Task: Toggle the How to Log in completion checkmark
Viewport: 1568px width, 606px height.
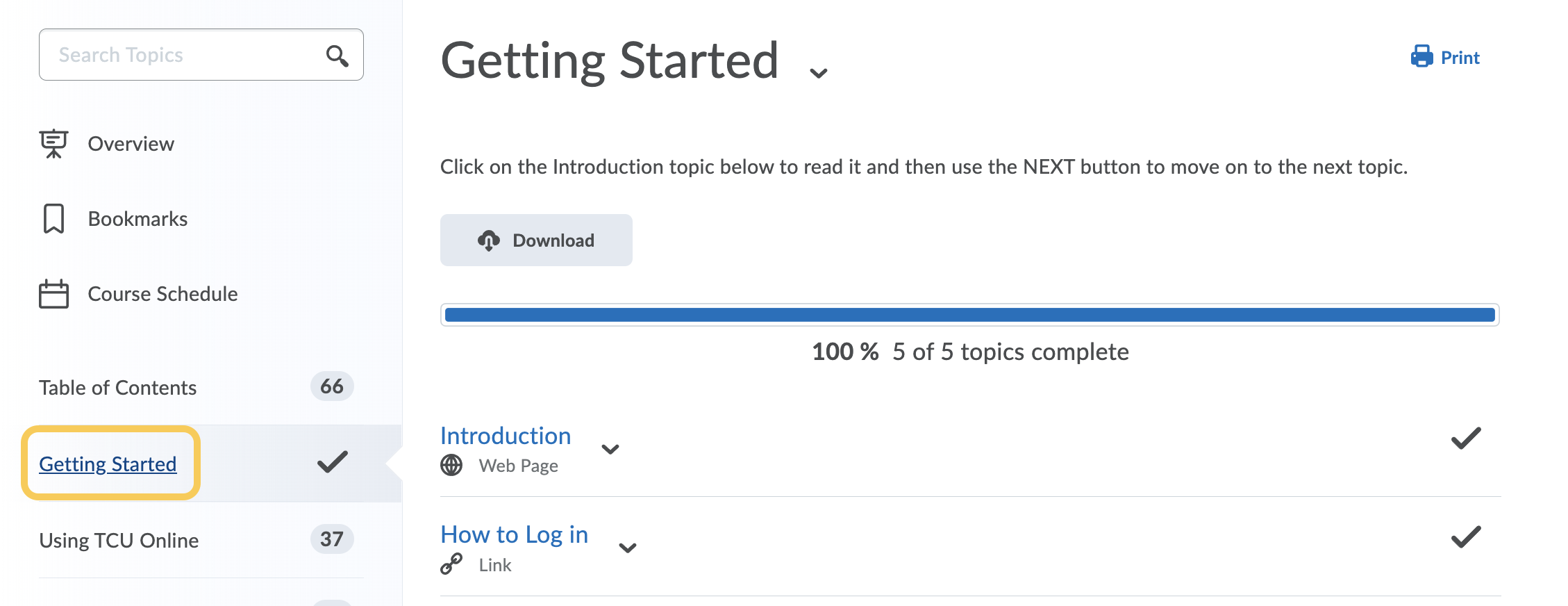Action: [x=1466, y=537]
